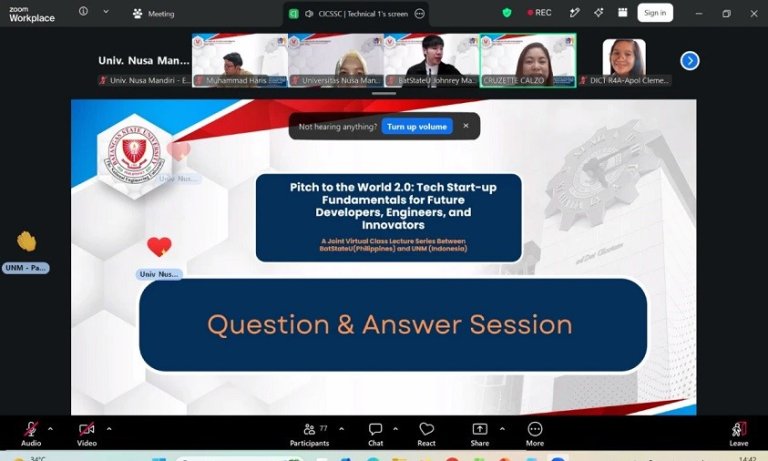Click the Share screen icon
768x461 pixels.
480,430
